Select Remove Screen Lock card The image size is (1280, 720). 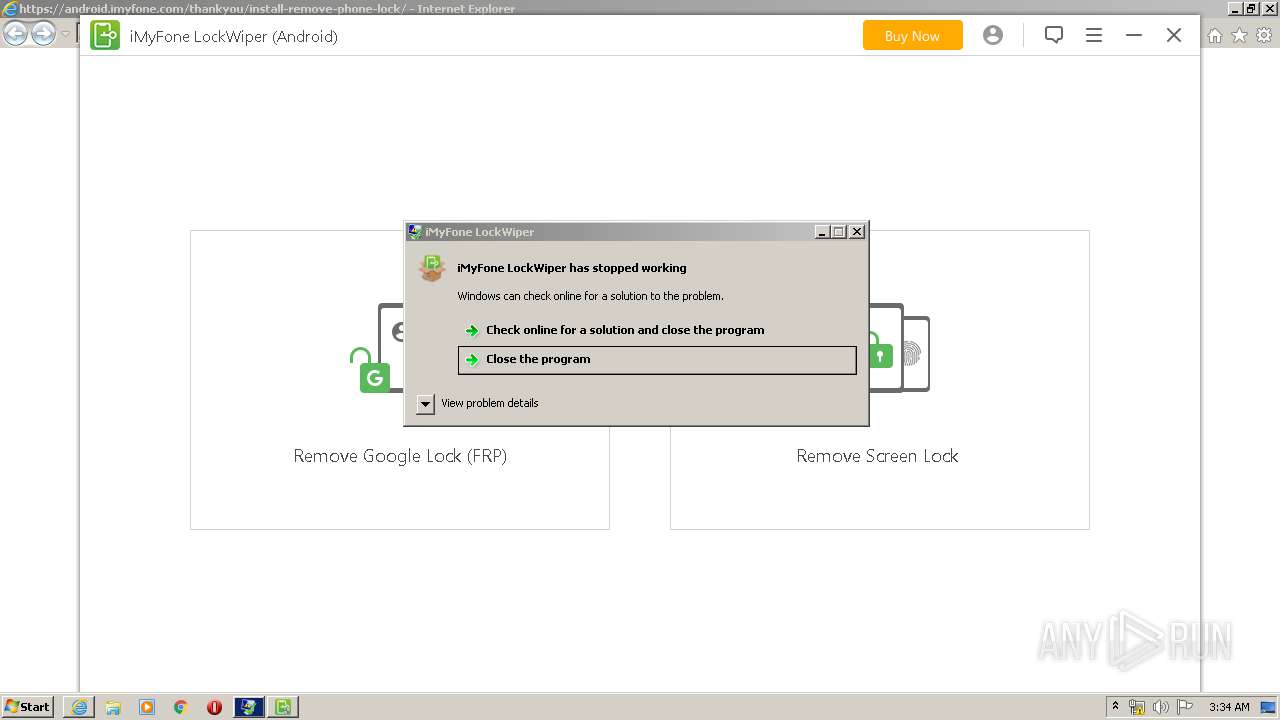[880, 380]
